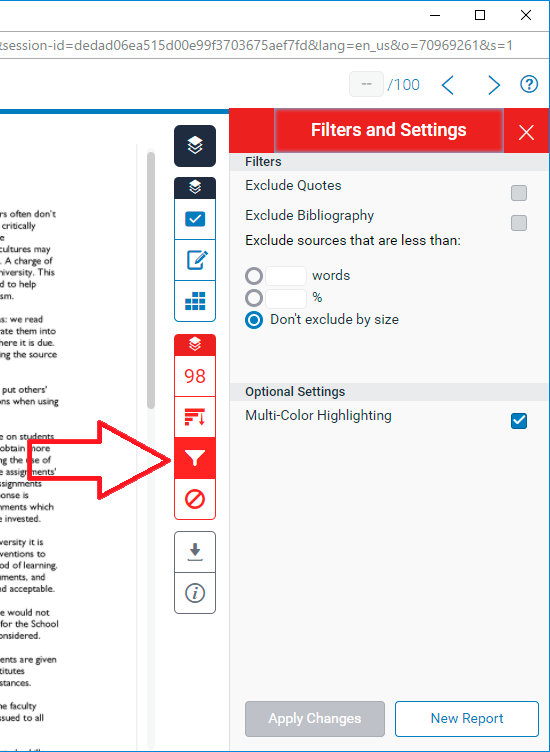Click the download arrow icon

click(195, 552)
